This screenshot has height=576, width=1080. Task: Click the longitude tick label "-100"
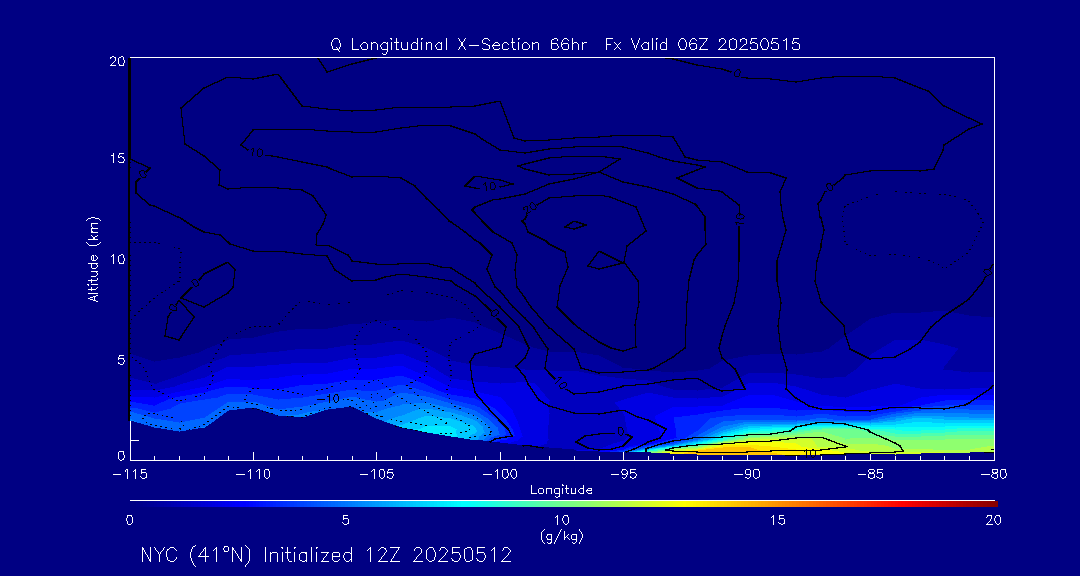click(x=499, y=474)
